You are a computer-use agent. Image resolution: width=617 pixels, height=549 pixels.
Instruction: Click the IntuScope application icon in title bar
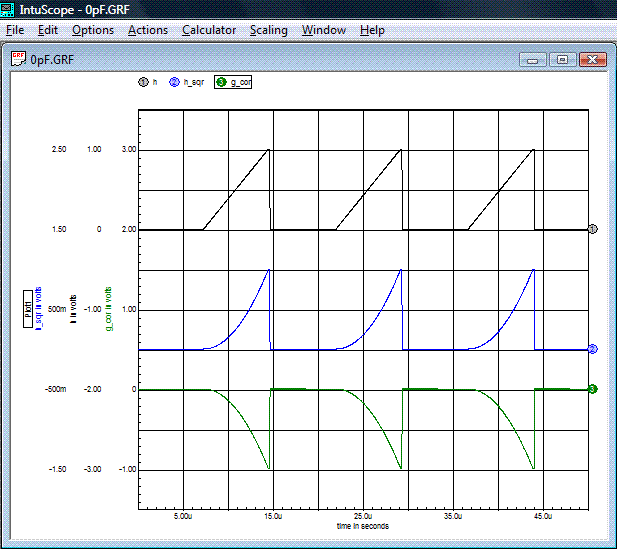point(7,9)
